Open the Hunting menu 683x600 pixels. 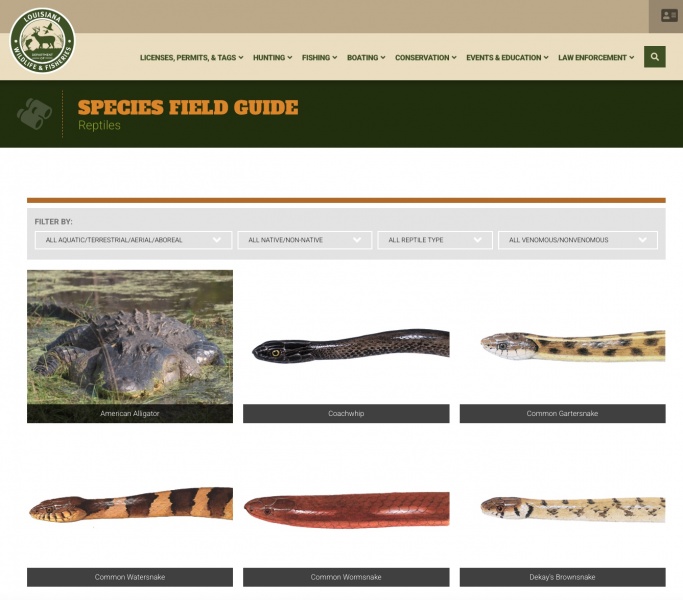click(x=273, y=58)
